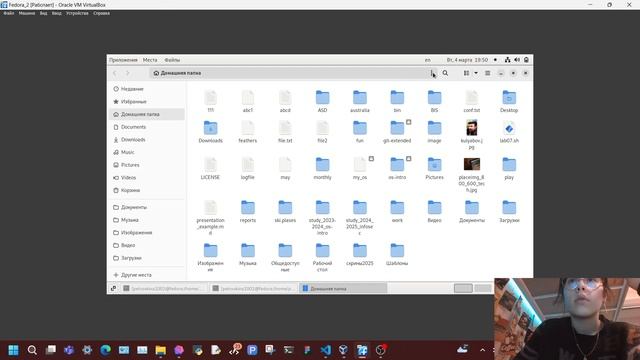Open Microsoft Edge from taskbar
640x360 pixels.
coord(106,350)
